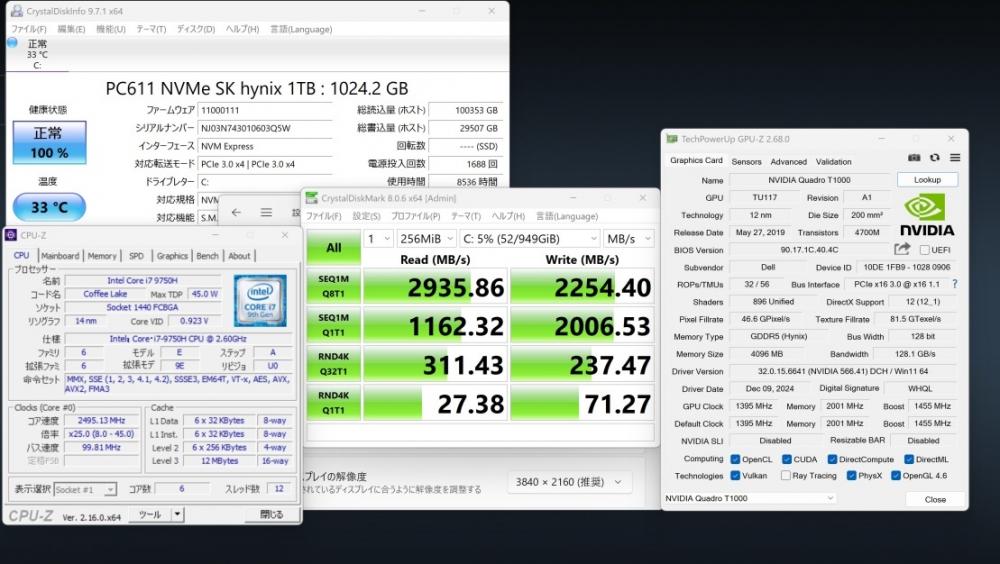Open the 言語(Language) menu in CrystalDiskMark
Screen dimensions: 1000x564
(x=567, y=216)
